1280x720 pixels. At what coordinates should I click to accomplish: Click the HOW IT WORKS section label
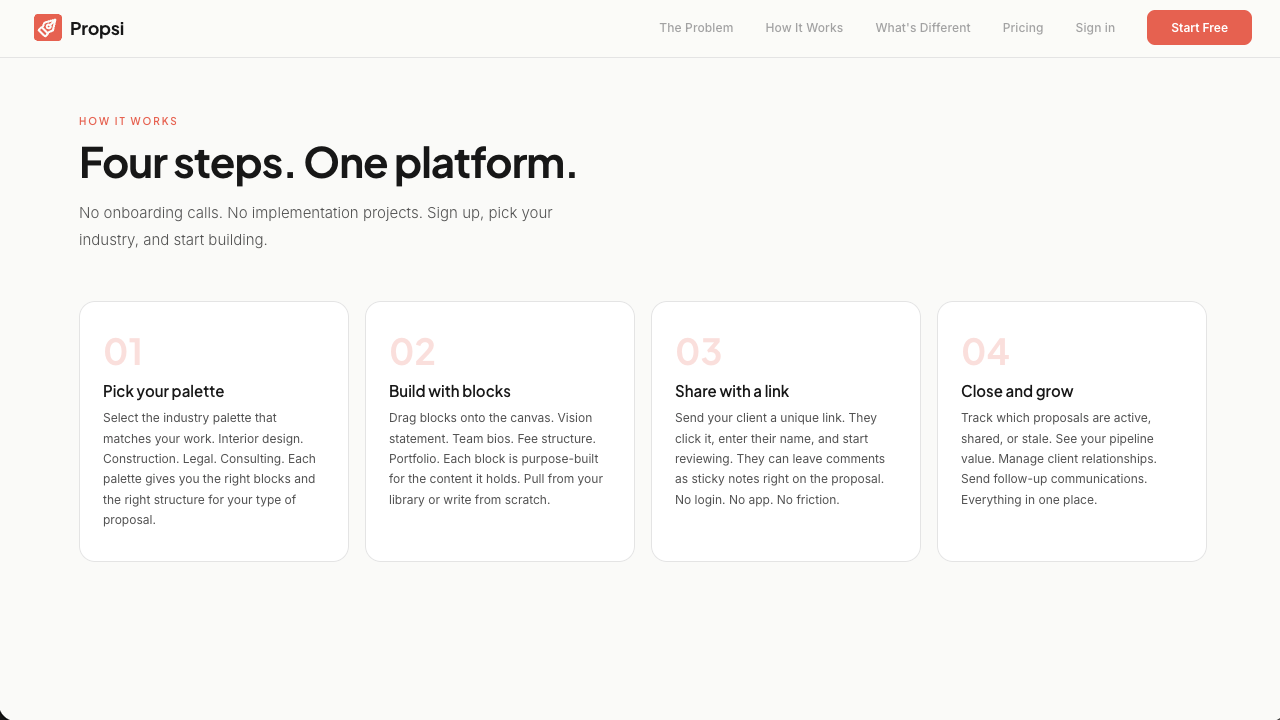click(128, 122)
